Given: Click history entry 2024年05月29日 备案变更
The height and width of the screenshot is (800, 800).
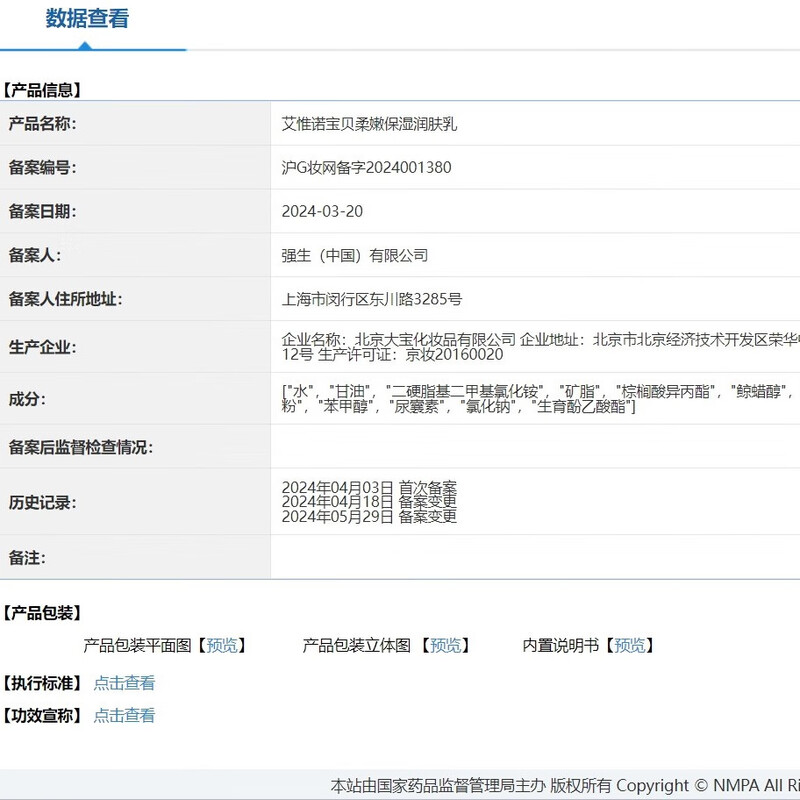Looking at the screenshot, I should click(369, 516).
